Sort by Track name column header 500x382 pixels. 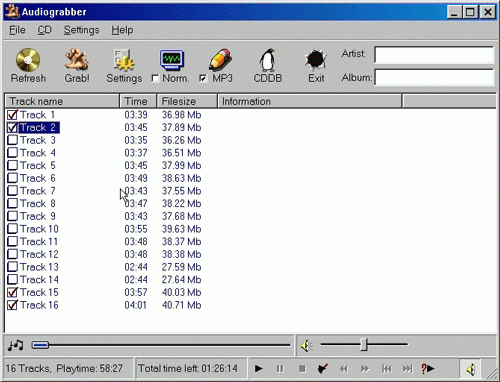click(x=62, y=101)
